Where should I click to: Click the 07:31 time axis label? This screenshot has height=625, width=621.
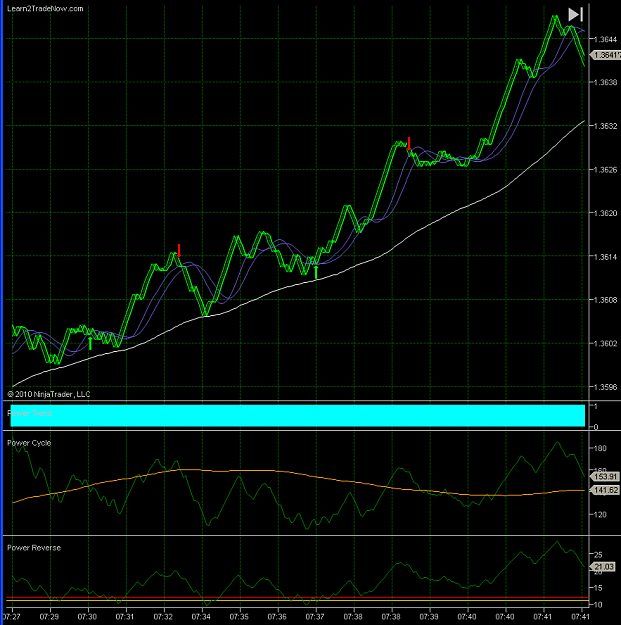point(125,617)
